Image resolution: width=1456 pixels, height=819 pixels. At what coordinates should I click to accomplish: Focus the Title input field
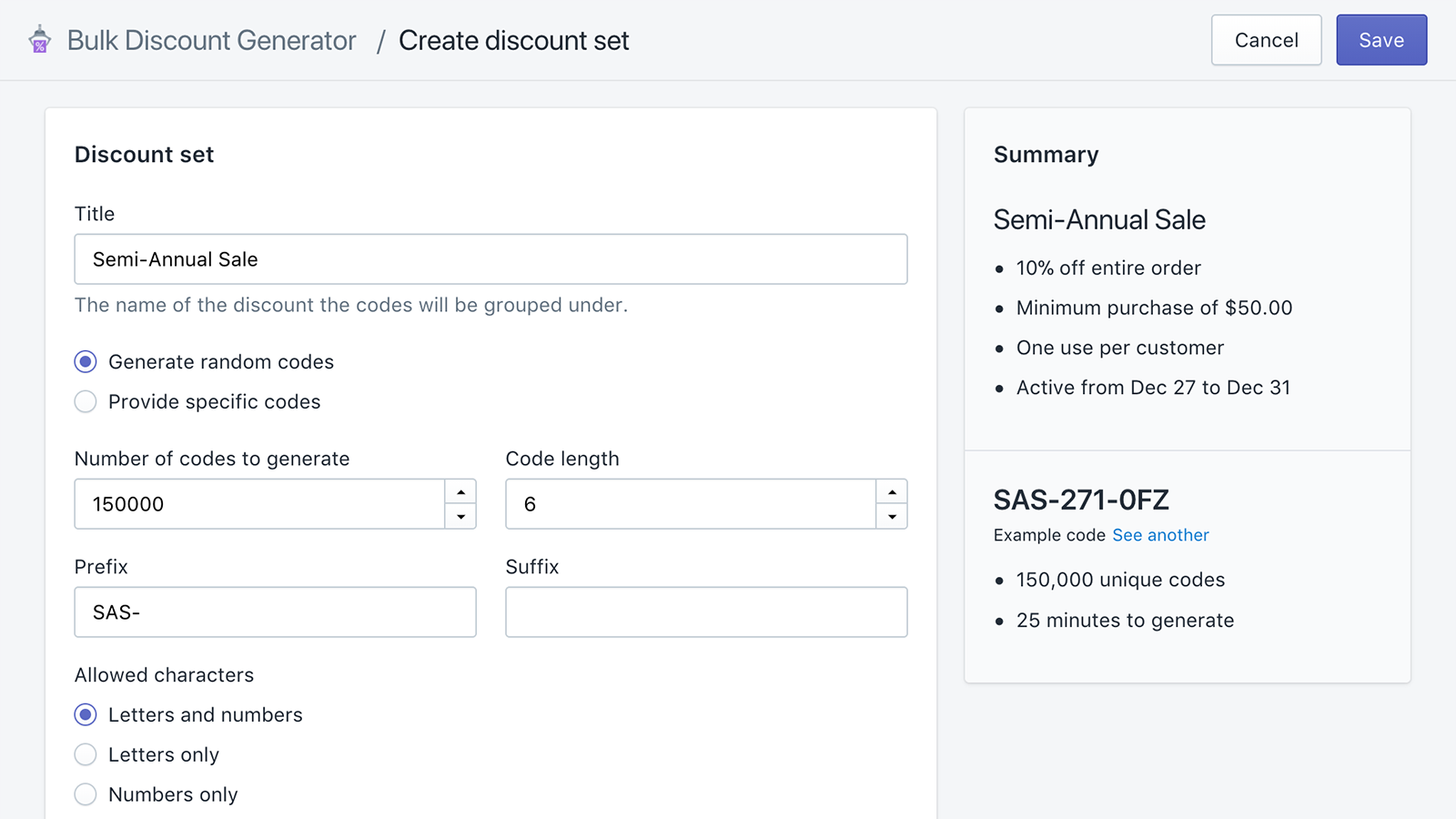pyautogui.click(x=490, y=259)
